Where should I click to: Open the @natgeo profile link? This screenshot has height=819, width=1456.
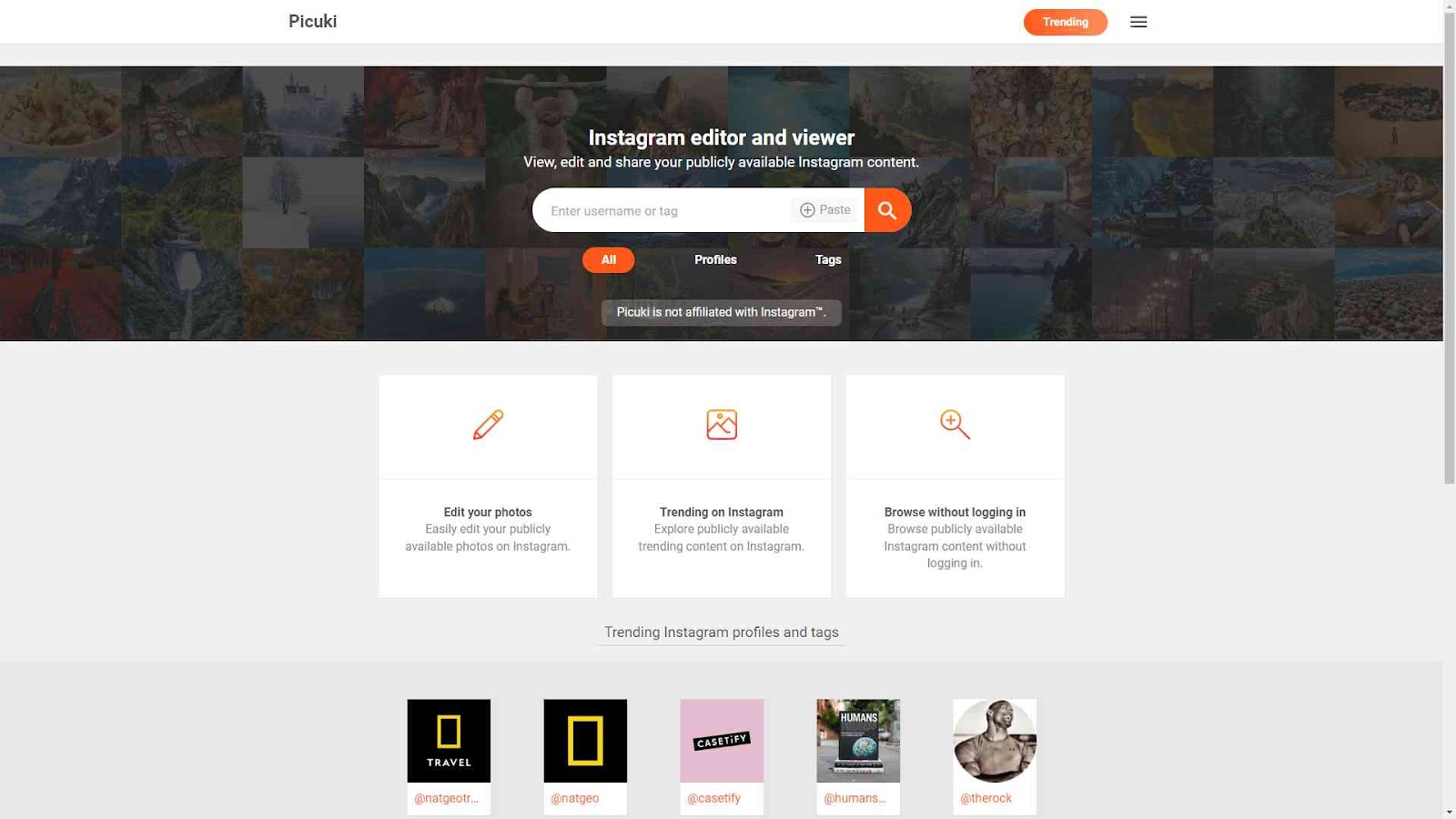pyautogui.click(x=575, y=798)
